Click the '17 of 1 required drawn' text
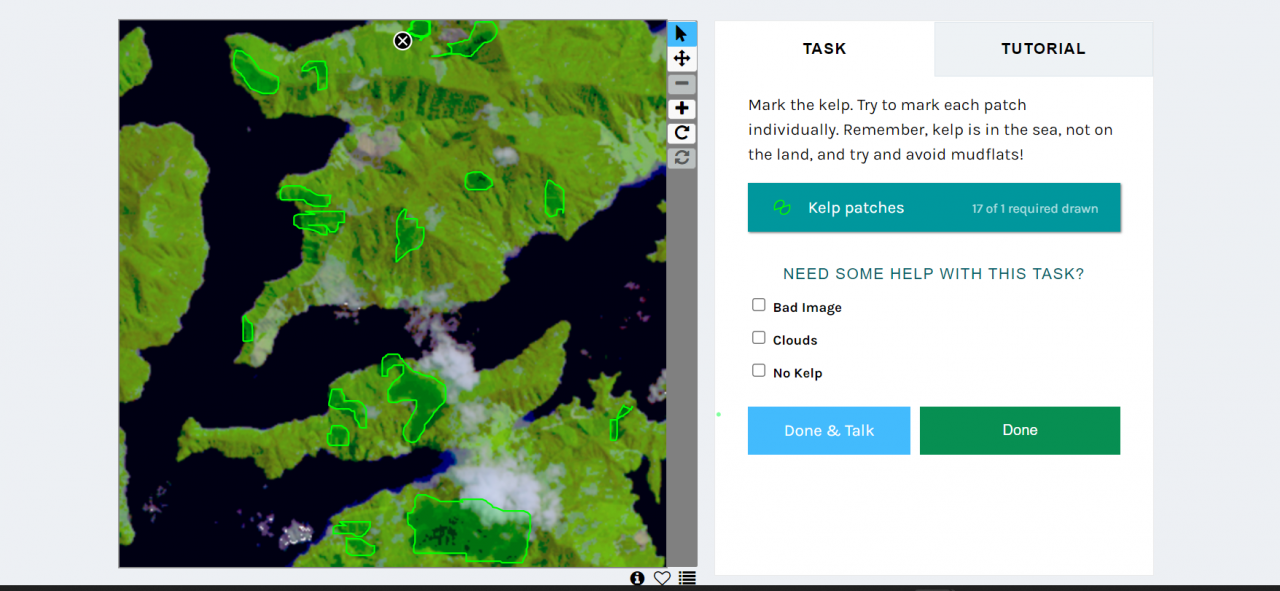 pyautogui.click(x=1035, y=209)
